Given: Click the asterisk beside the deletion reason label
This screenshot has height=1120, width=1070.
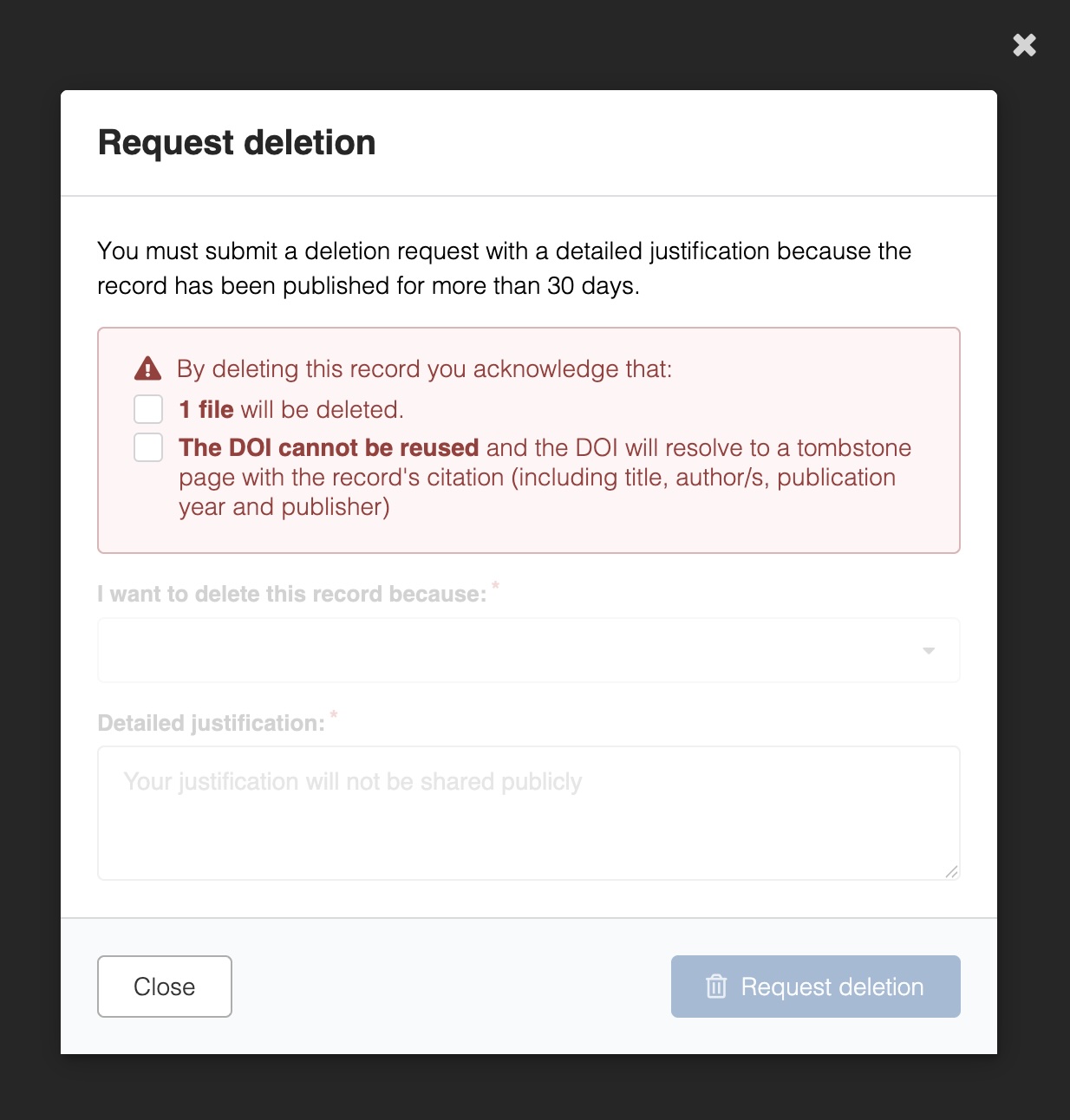Looking at the screenshot, I should click(496, 587).
